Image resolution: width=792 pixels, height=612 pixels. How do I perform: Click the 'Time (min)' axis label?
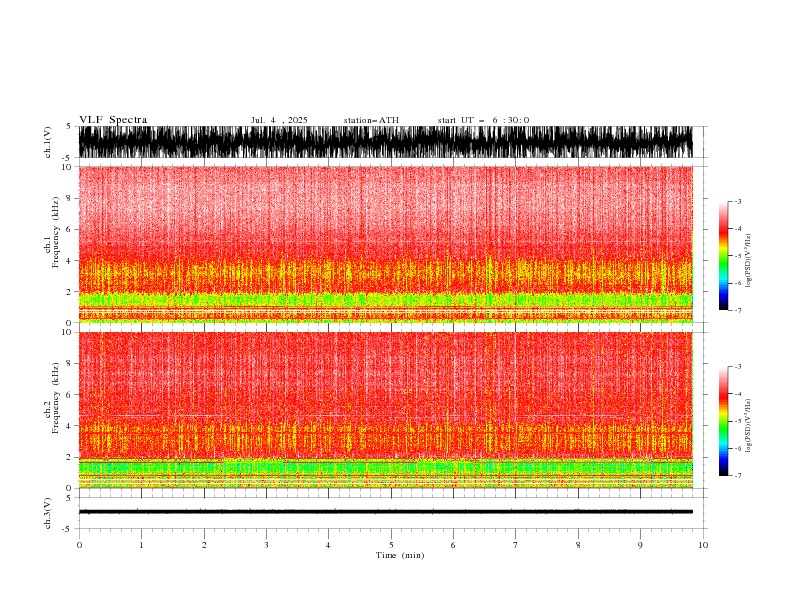(x=400, y=555)
